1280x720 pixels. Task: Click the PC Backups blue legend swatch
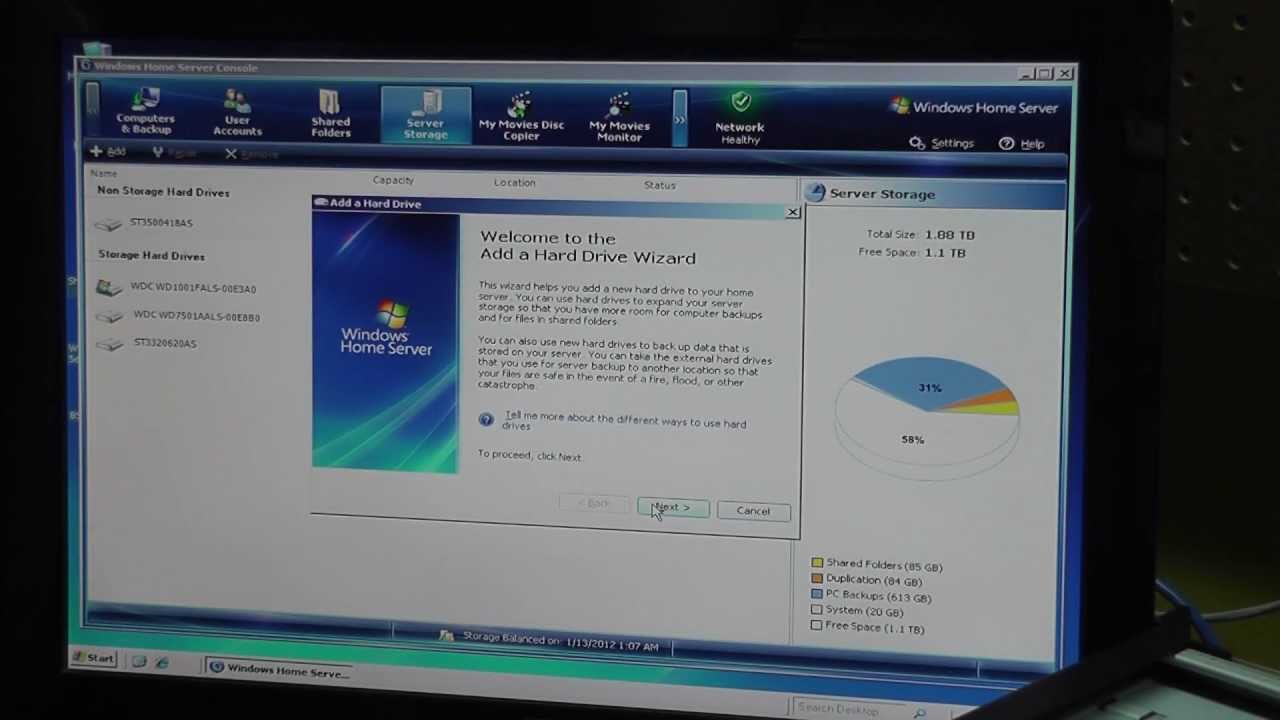[817, 594]
